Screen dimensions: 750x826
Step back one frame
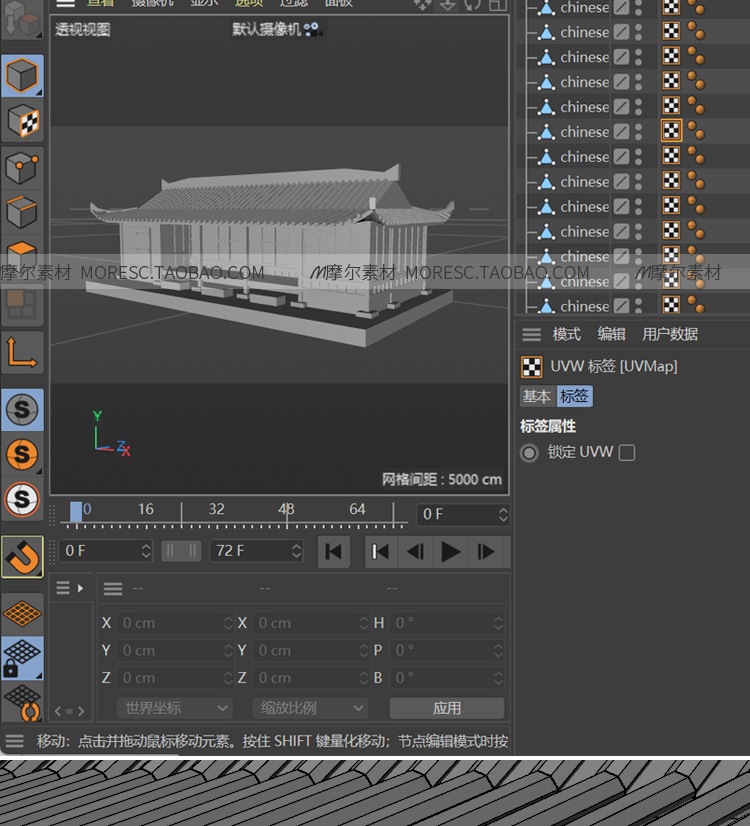[x=416, y=552]
